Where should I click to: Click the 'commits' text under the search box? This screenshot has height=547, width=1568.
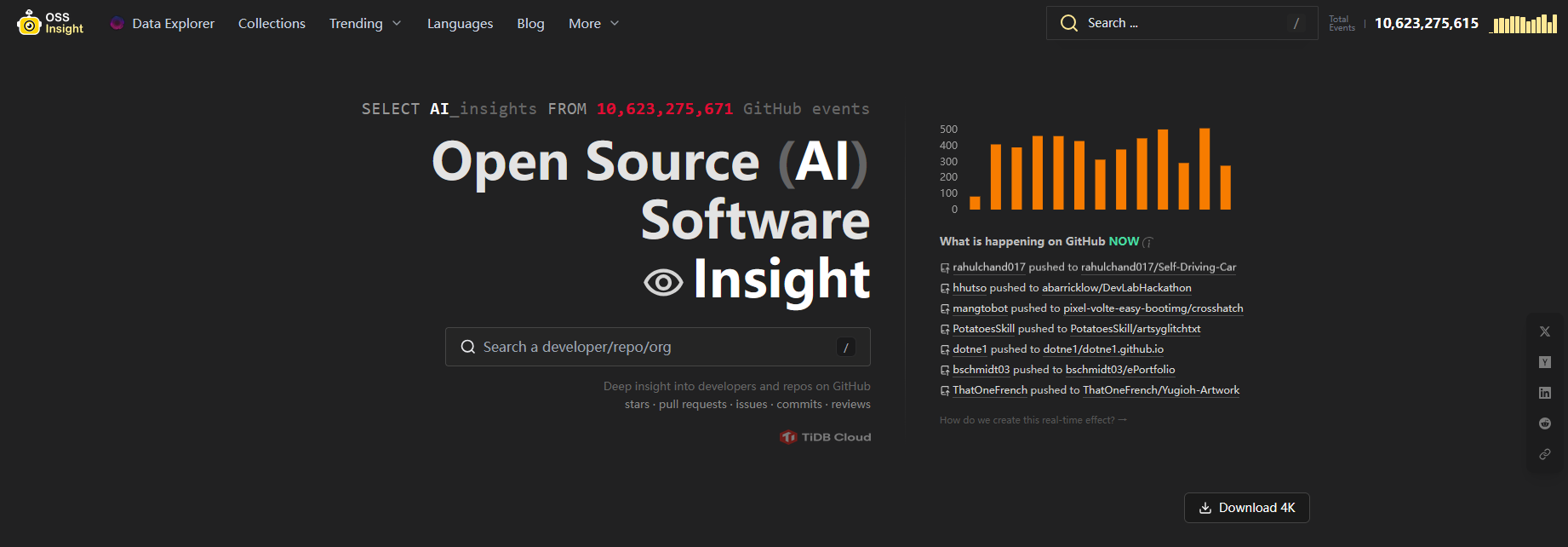(x=799, y=405)
